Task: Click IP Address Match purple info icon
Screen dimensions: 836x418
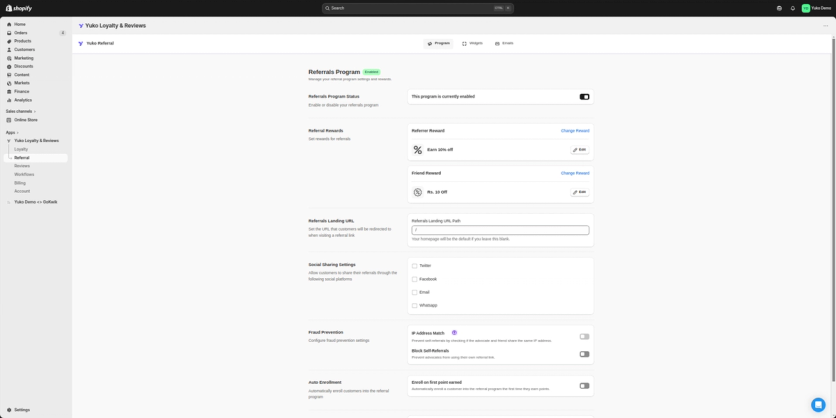Action: tap(454, 333)
